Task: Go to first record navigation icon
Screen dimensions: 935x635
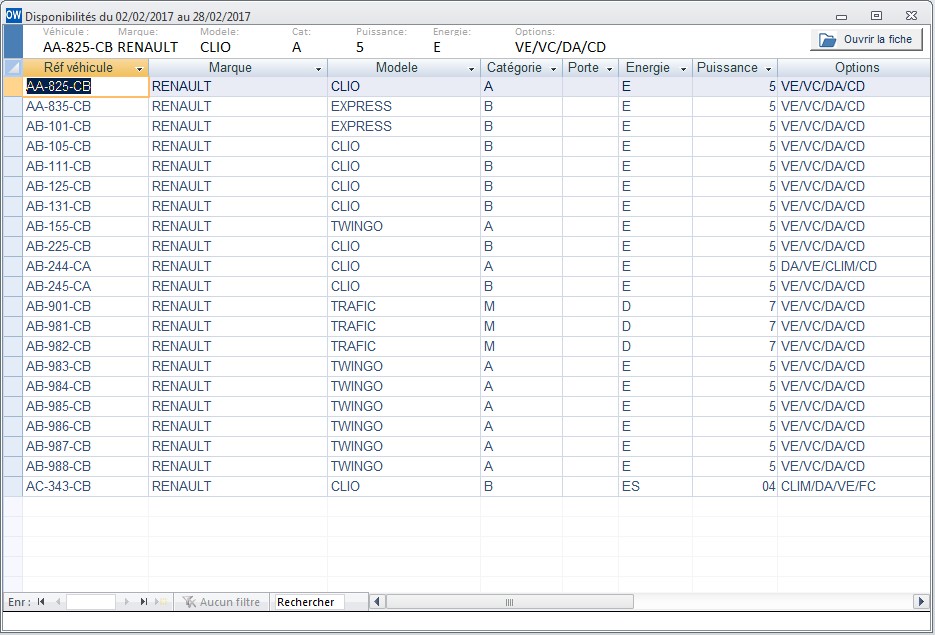Action: (41, 602)
